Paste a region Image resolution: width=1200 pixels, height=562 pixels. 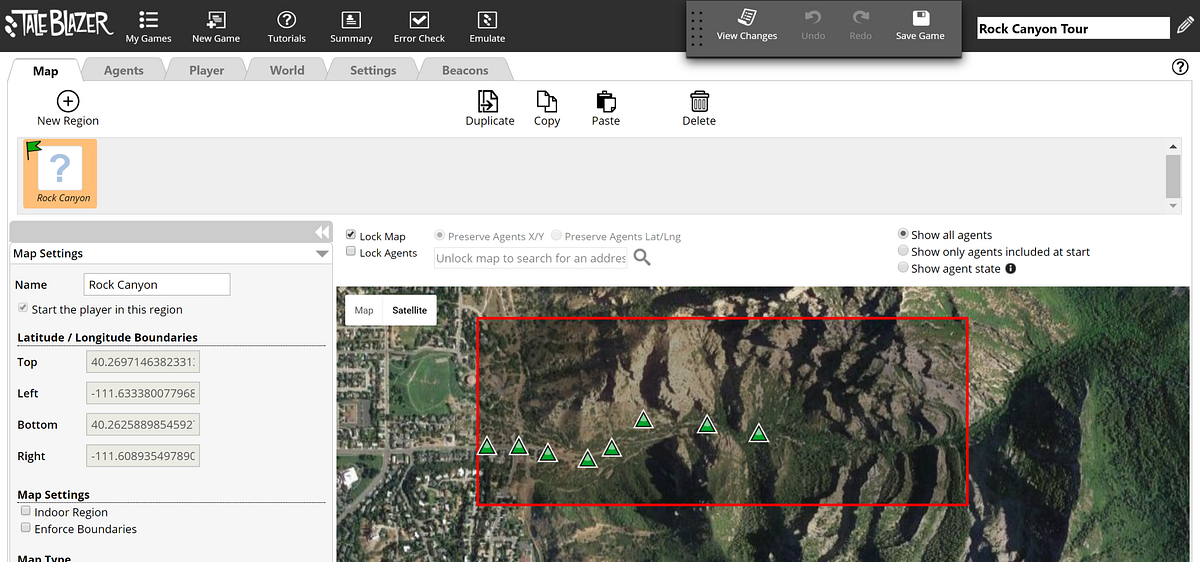coord(606,108)
